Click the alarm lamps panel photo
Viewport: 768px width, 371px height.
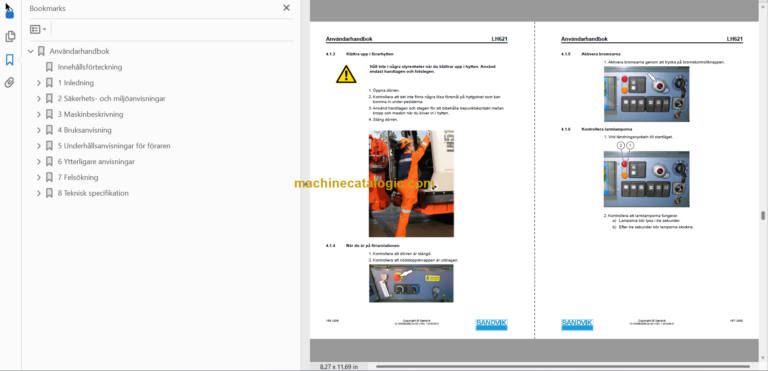coord(646,179)
